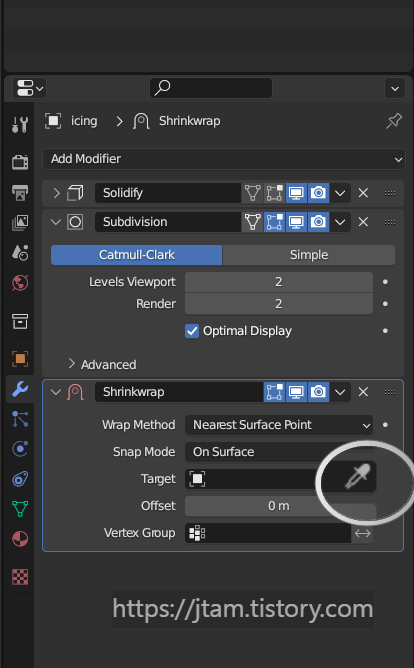Image resolution: width=414 pixels, height=668 pixels.
Task: Click the Solidify modifier name field
Action: click(x=168, y=193)
